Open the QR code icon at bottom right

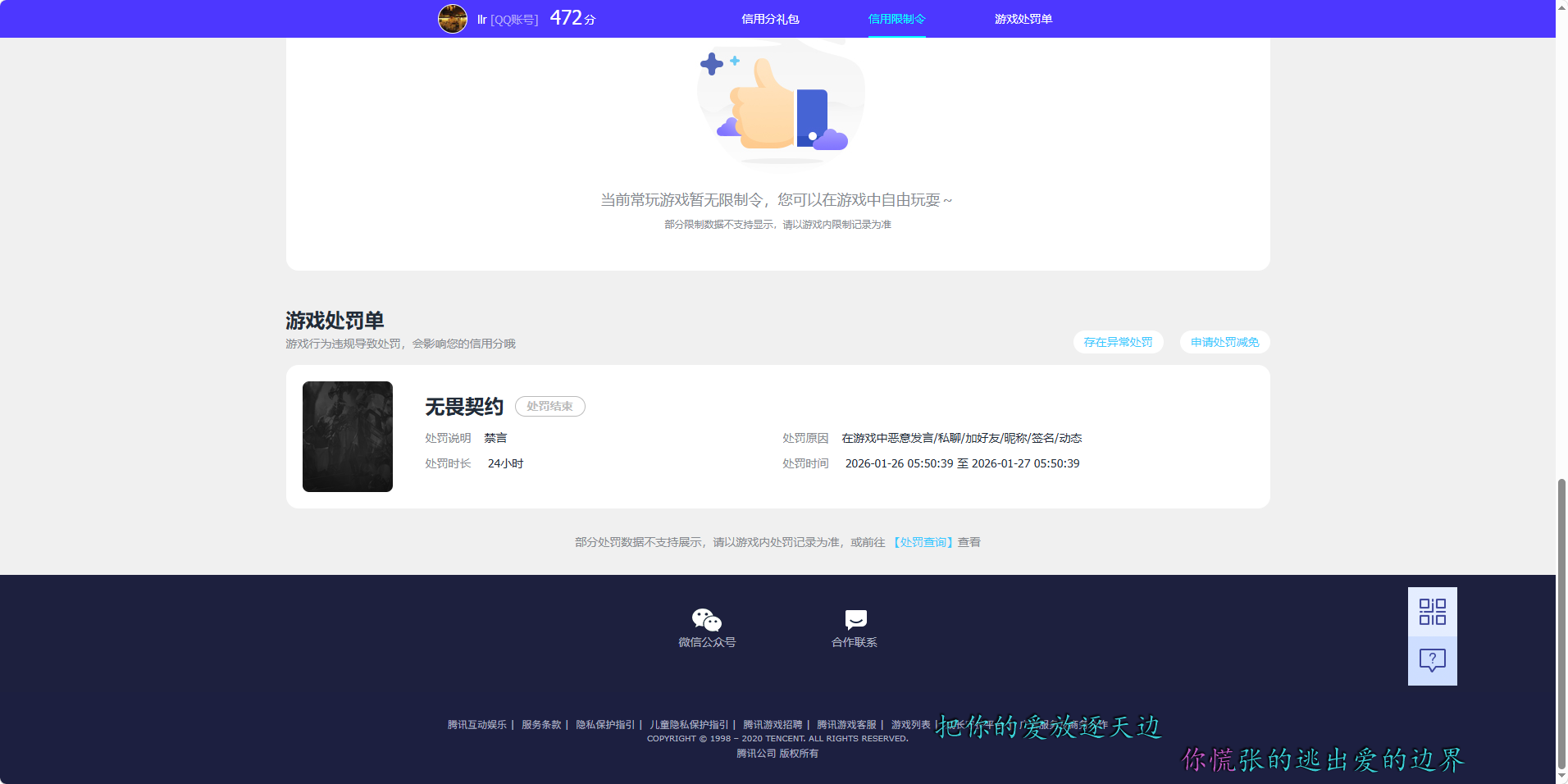[1431, 612]
